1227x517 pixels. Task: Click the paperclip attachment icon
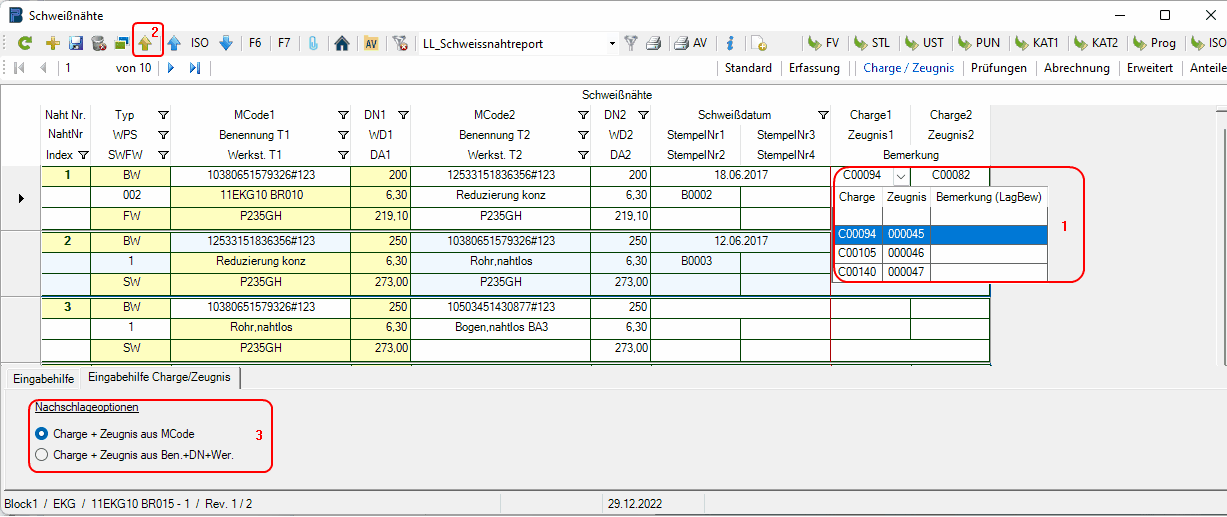tap(313, 43)
